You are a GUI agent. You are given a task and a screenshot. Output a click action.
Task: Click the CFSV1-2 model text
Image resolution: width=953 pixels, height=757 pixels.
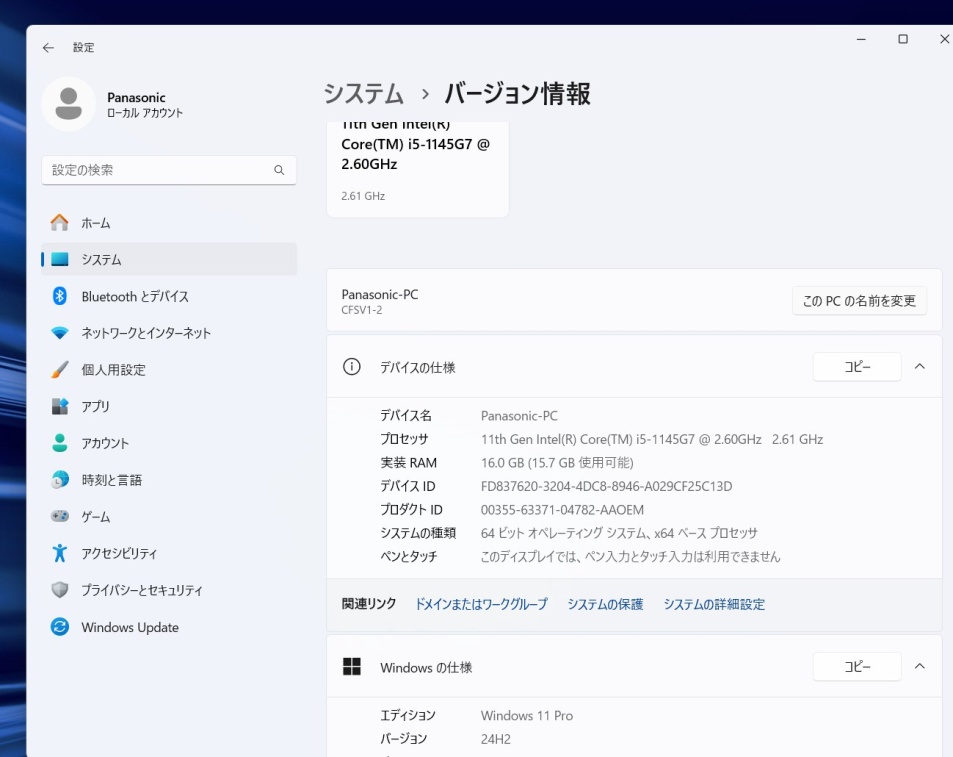[x=362, y=310]
